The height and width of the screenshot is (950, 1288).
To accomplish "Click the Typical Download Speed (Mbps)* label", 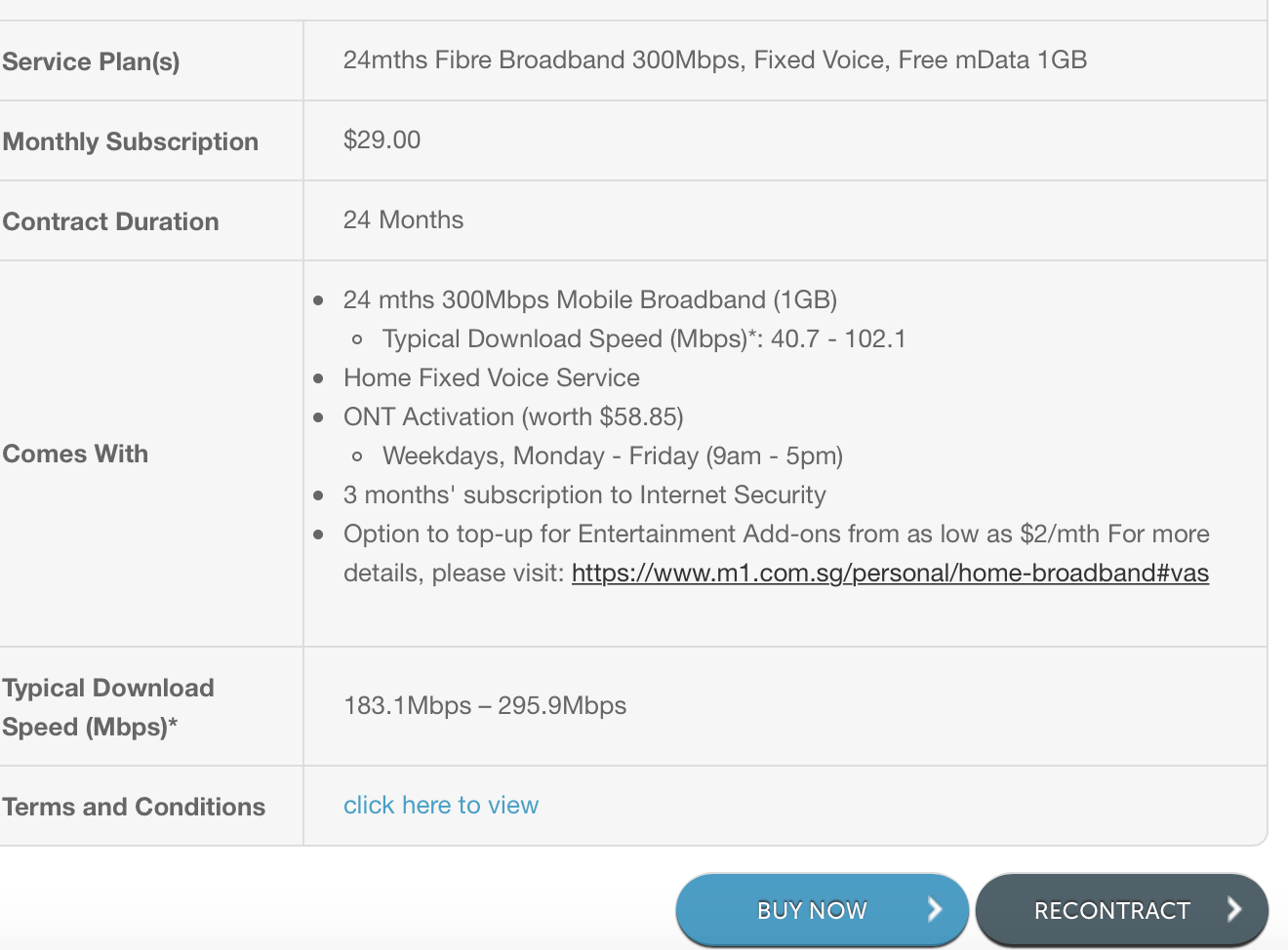I will 107,707.
